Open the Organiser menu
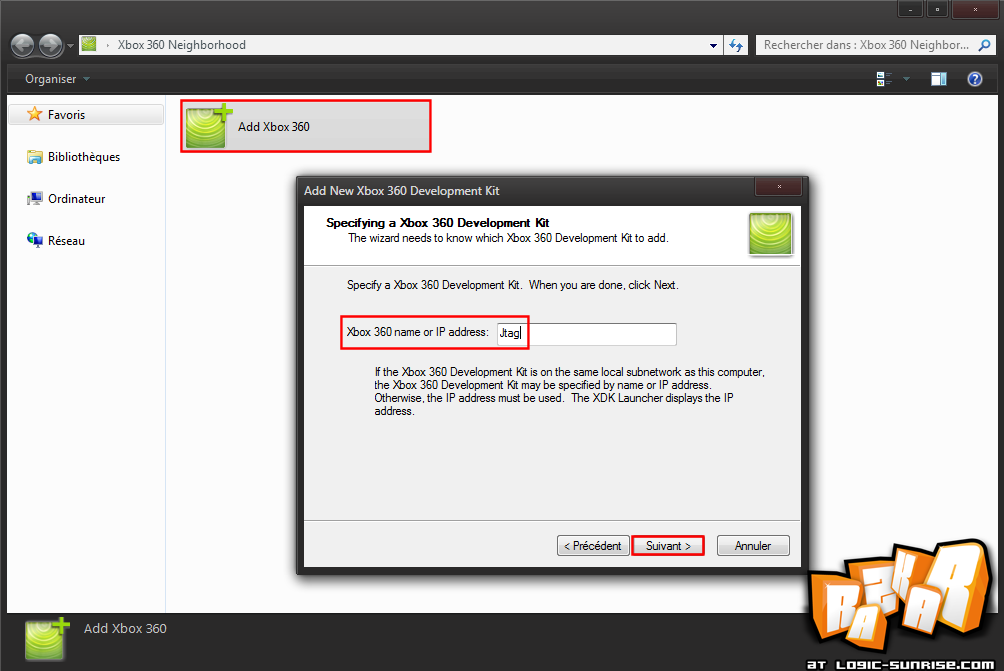1004x671 pixels. click(57, 79)
